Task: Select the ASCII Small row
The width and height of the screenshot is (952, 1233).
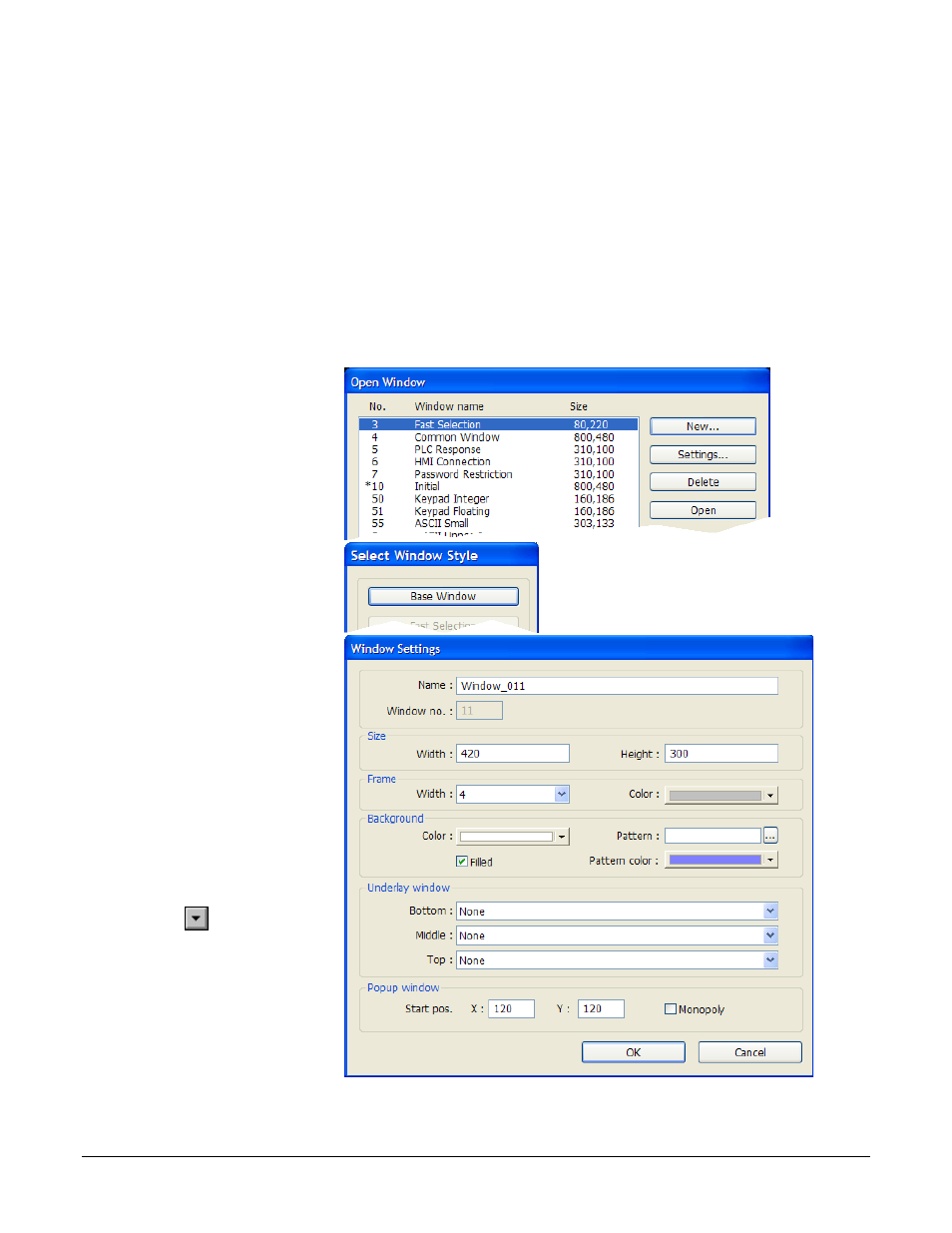Action: coord(498,523)
